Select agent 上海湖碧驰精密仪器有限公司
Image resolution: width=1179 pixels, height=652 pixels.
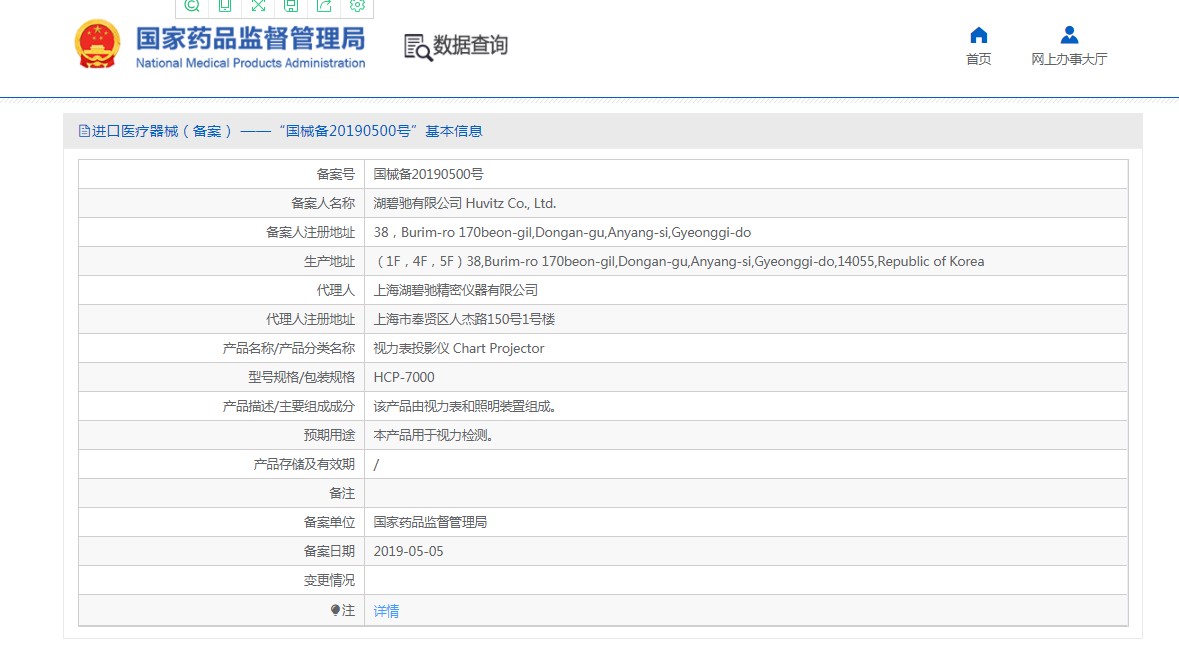pos(456,290)
